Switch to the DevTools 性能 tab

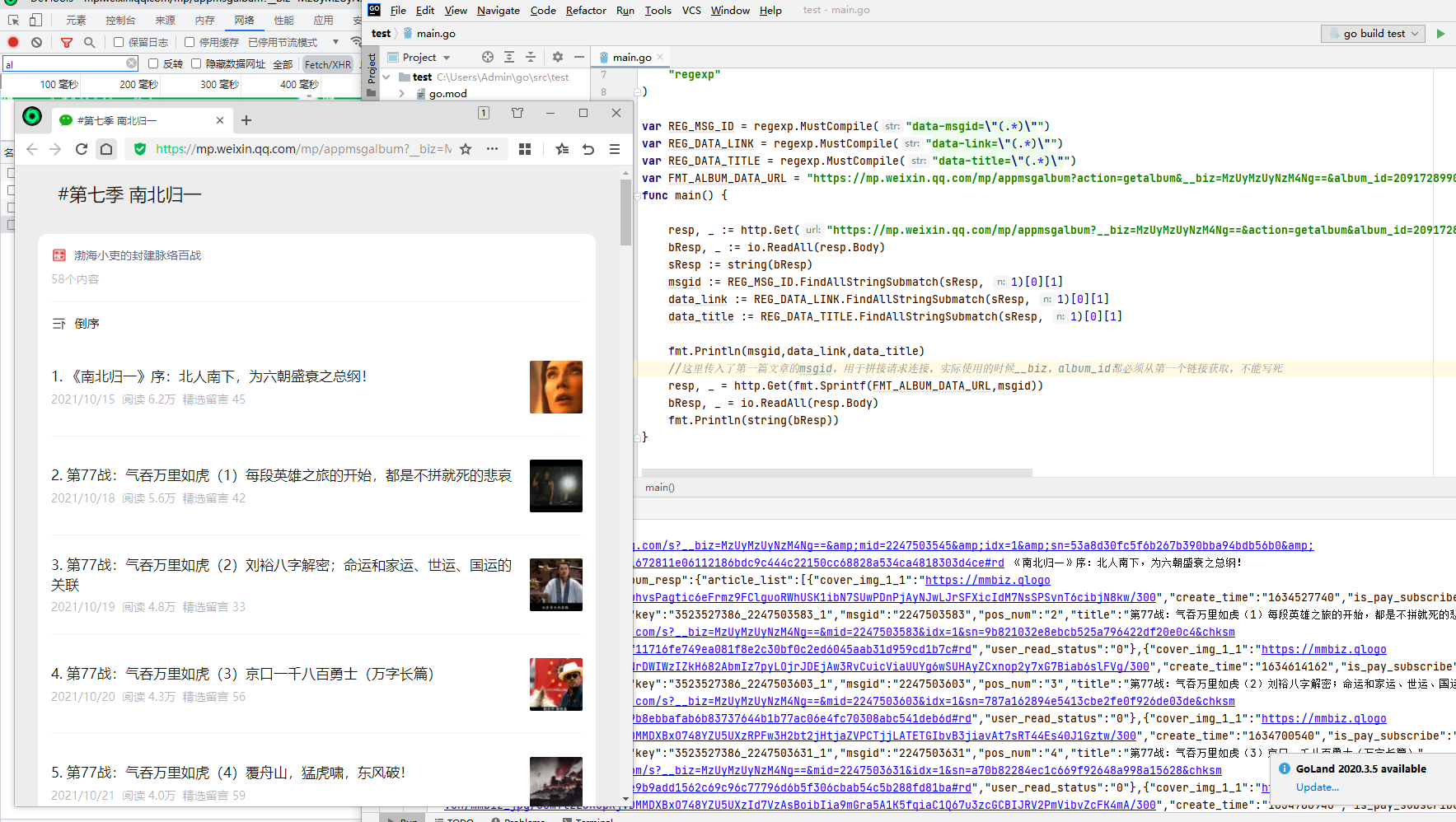(283, 20)
